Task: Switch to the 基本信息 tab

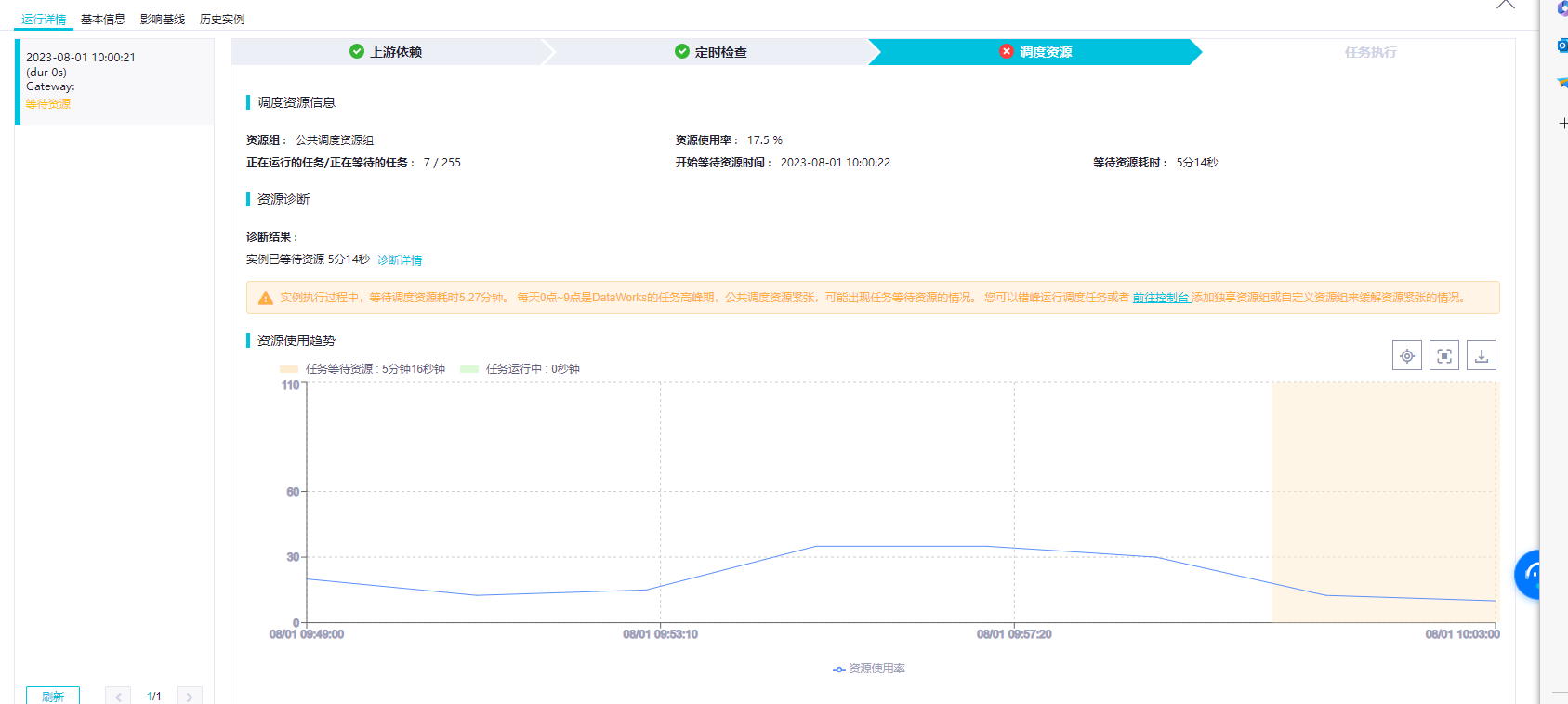Action: [x=103, y=20]
